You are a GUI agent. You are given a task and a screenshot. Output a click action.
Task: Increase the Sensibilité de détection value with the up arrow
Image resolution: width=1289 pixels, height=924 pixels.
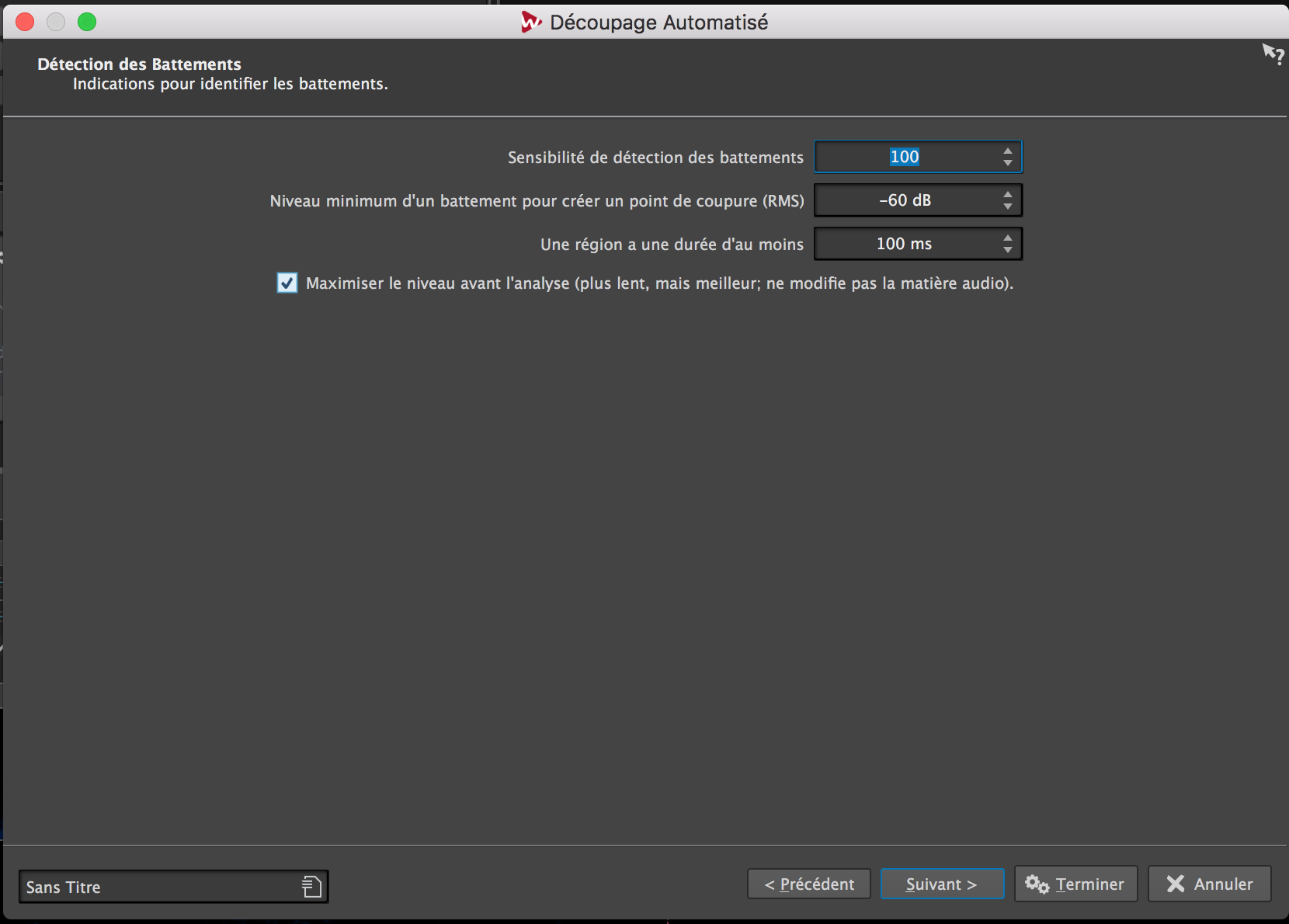[1007, 151]
